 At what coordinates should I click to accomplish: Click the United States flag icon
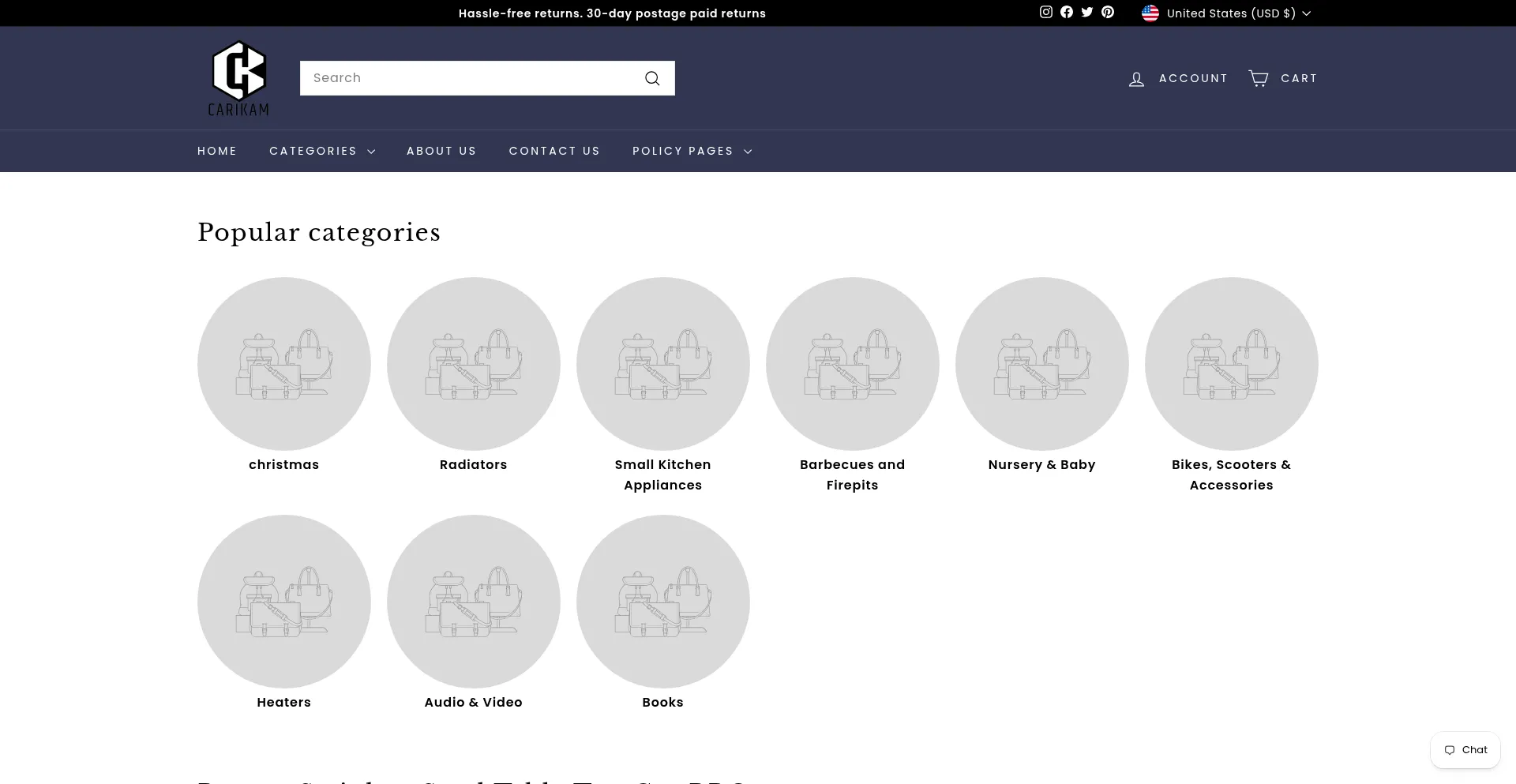tap(1150, 13)
